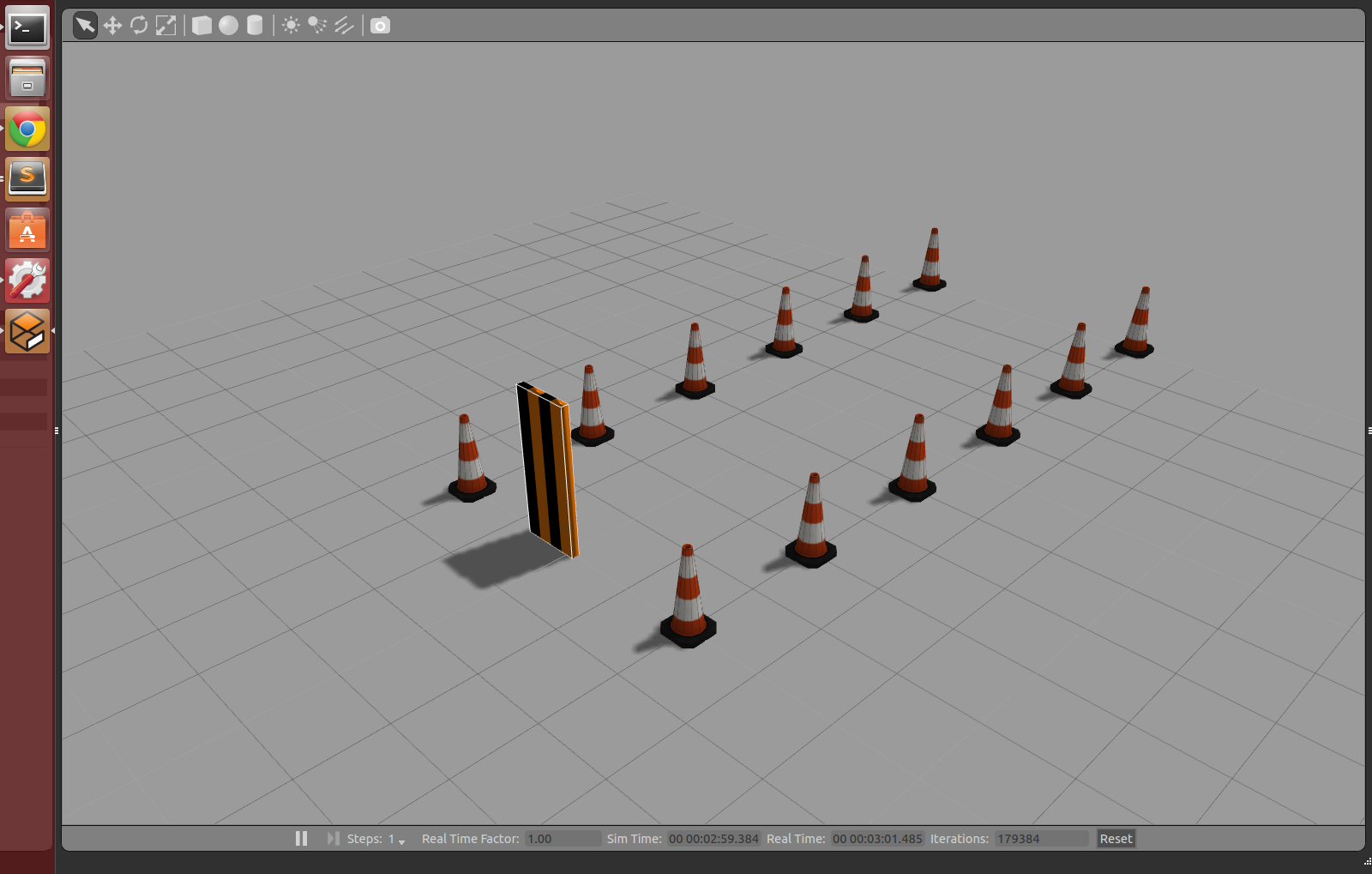Select the nearest front traffic cone
The image size is (1372, 874).
(x=688, y=595)
